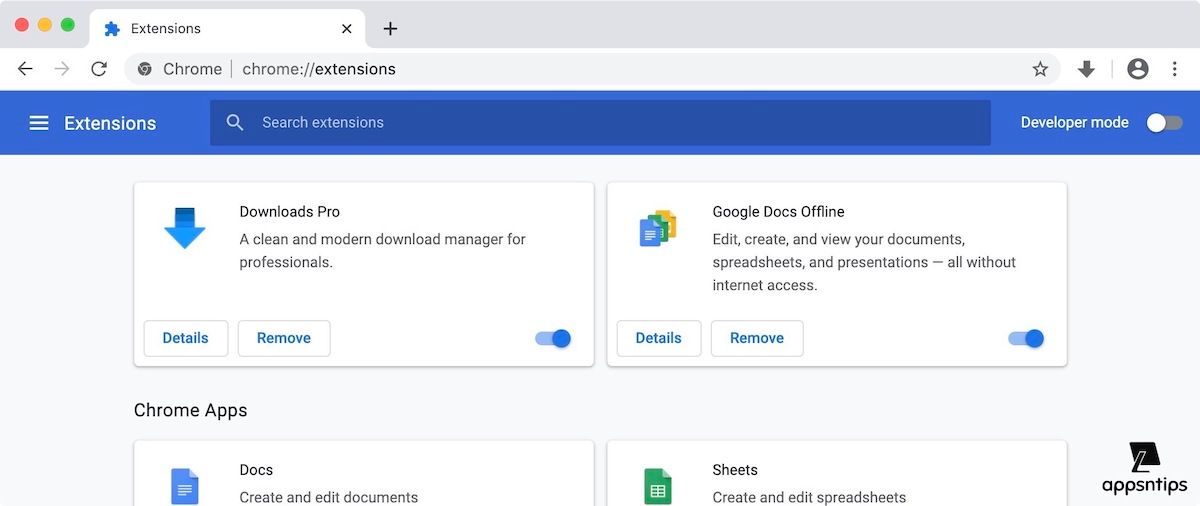Open Chrome's three-dot menu
The height and width of the screenshot is (506, 1200).
click(x=1175, y=69)
